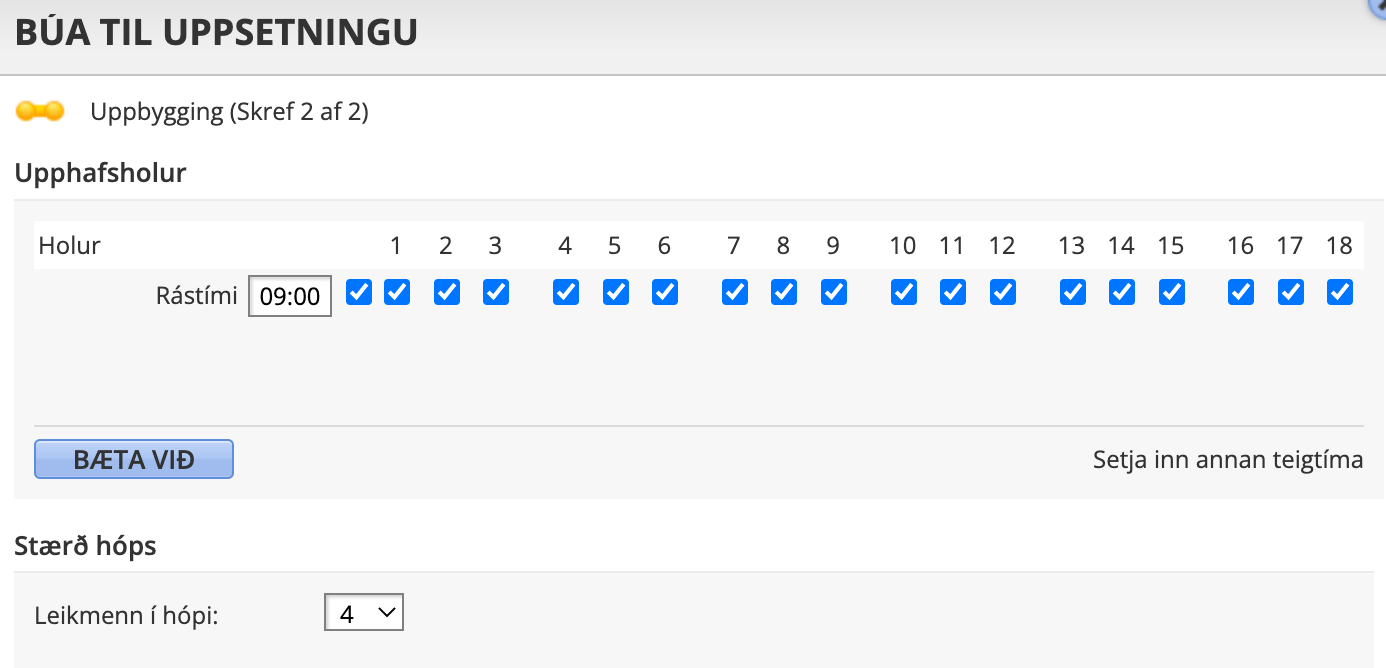This screenshot has height=668, width=1386.
Task: Uncheck the hole 10 checkbox
Action: point(904,292)
